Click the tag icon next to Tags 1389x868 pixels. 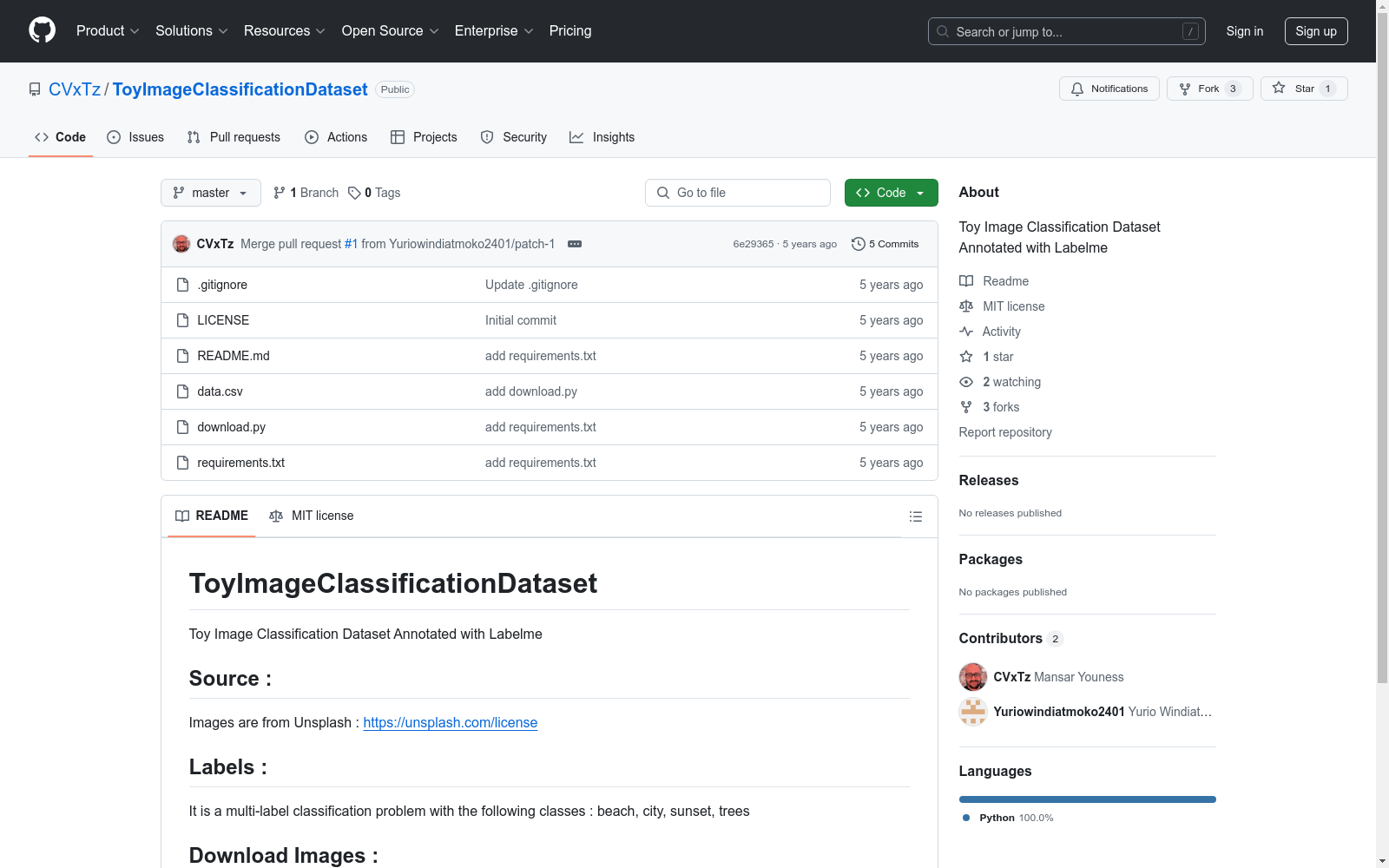(x=354, y=193)
